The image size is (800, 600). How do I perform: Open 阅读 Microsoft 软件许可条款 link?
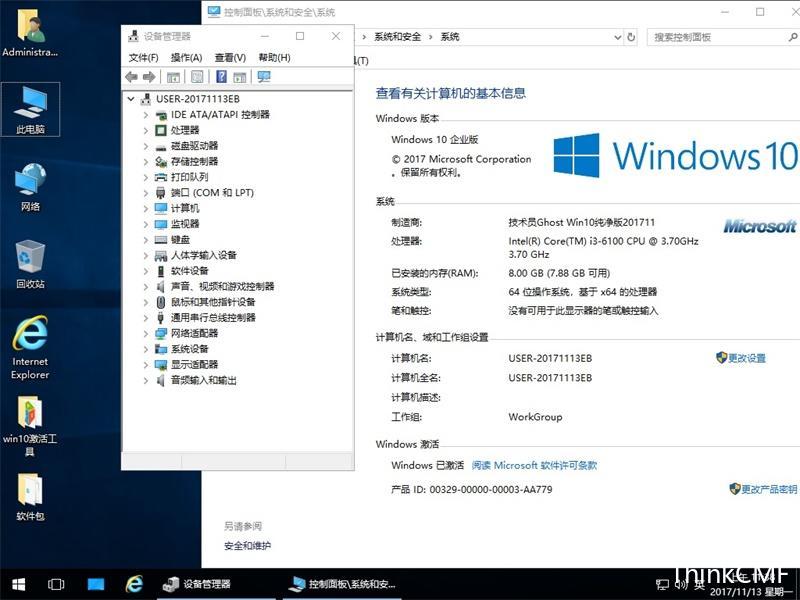point(534,465)
